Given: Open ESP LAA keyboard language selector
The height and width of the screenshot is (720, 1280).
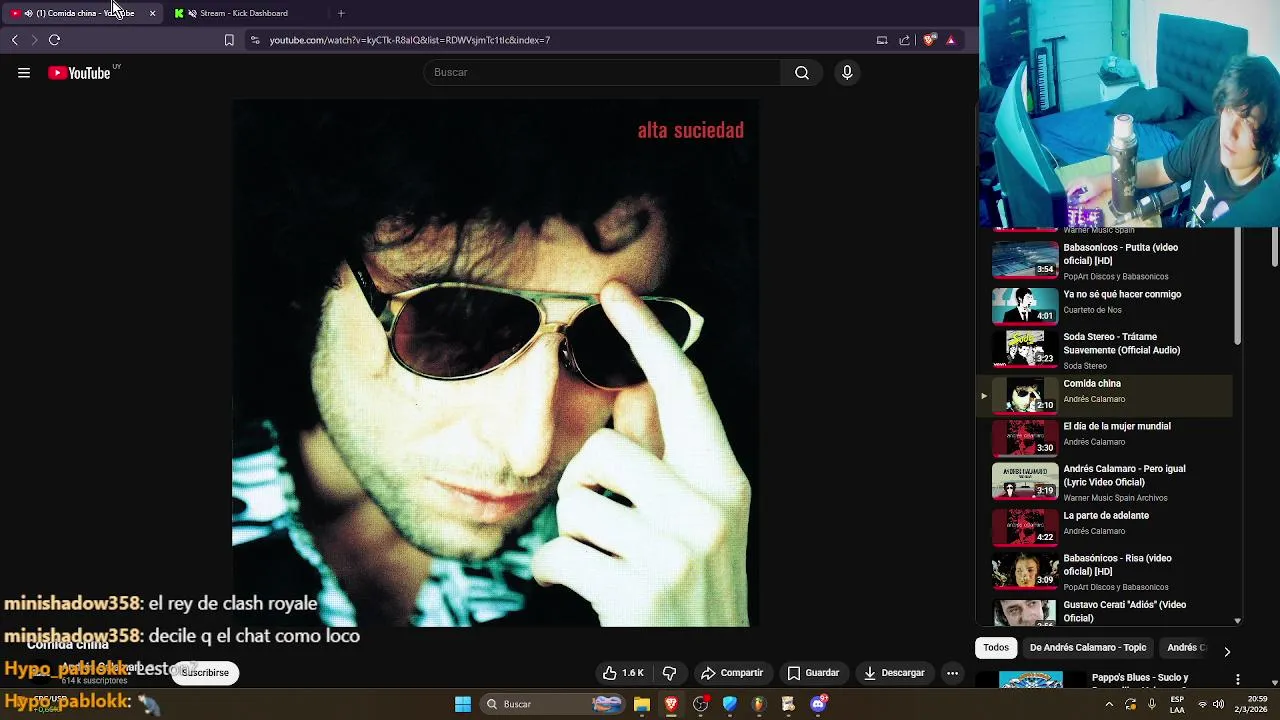Looking at the screenshot, I should (x=1178, y=704).
